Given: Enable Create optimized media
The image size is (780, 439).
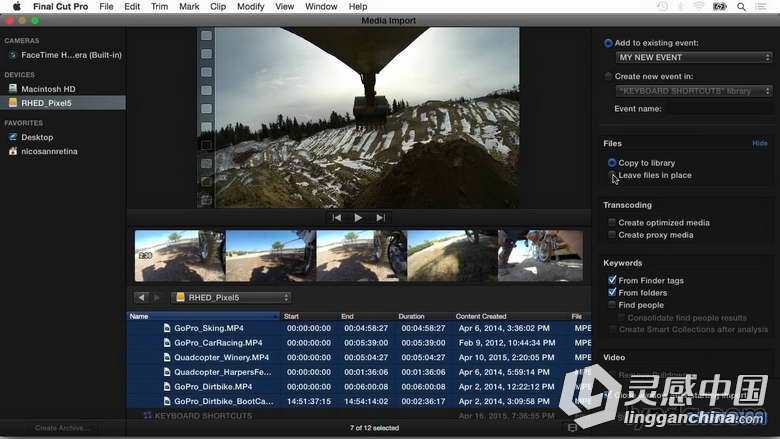Looking at the screenshot, I should point(612,223).
